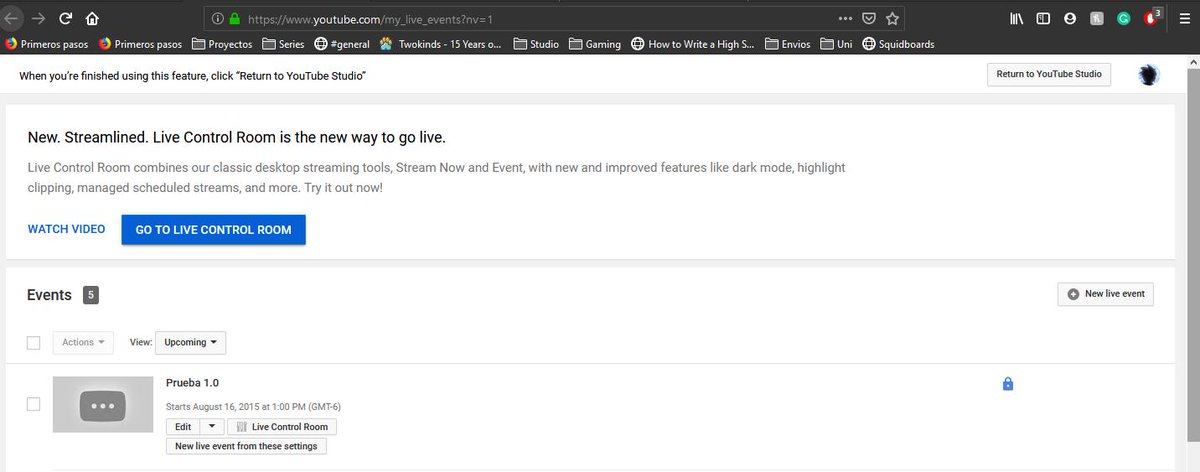Click the events count badge 5
This screenshot has height=472, width=1200.
coord(91,295)
